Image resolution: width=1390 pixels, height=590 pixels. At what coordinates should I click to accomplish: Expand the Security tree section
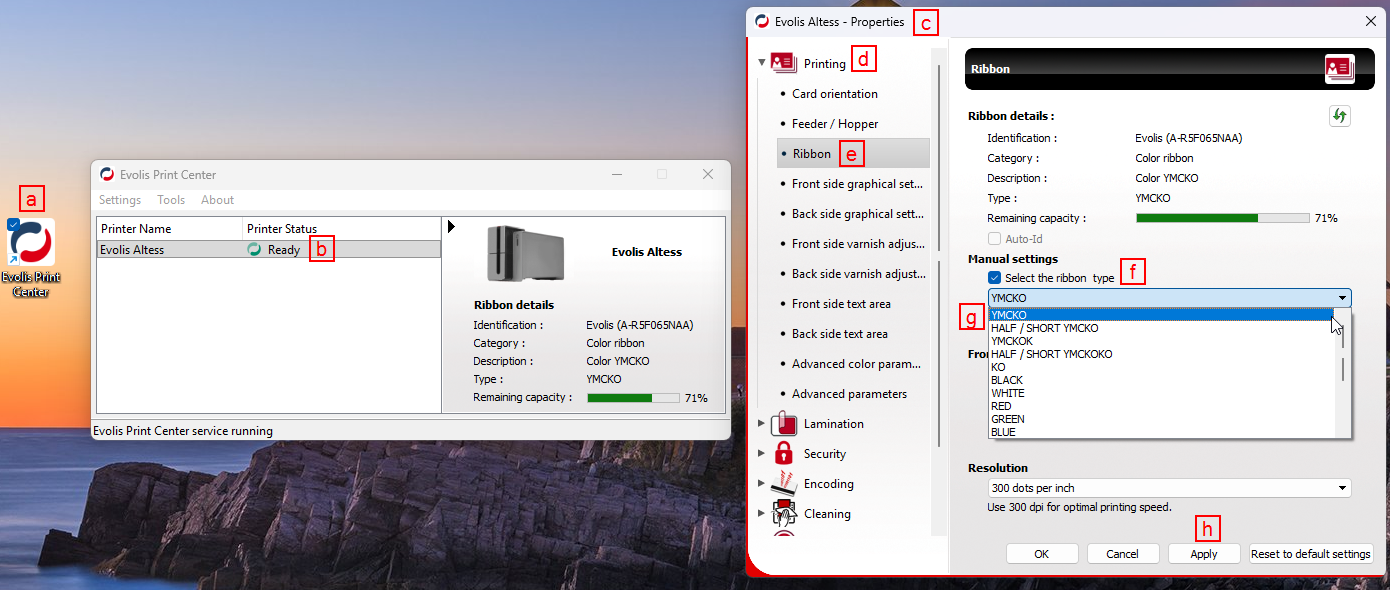click(761, 453)
